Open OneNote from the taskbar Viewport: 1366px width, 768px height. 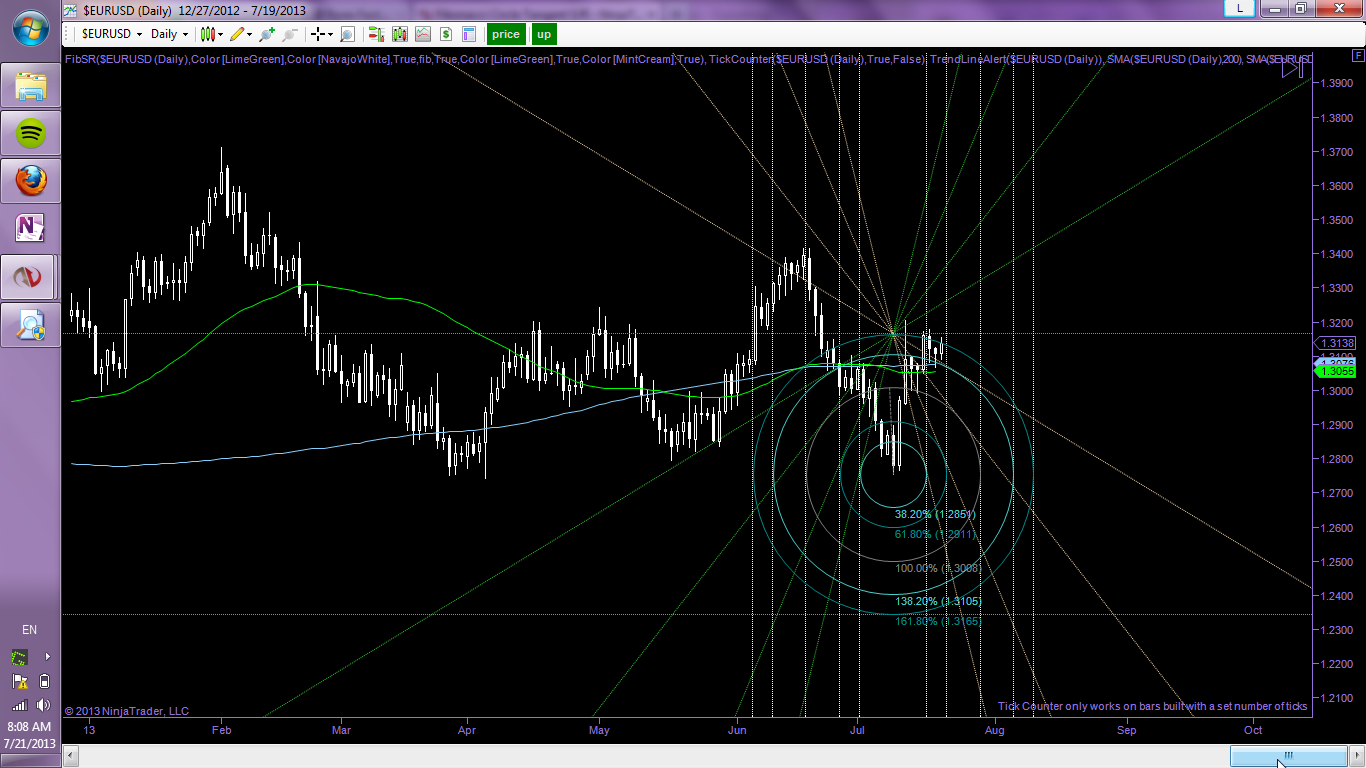click(x=31, y=227)
